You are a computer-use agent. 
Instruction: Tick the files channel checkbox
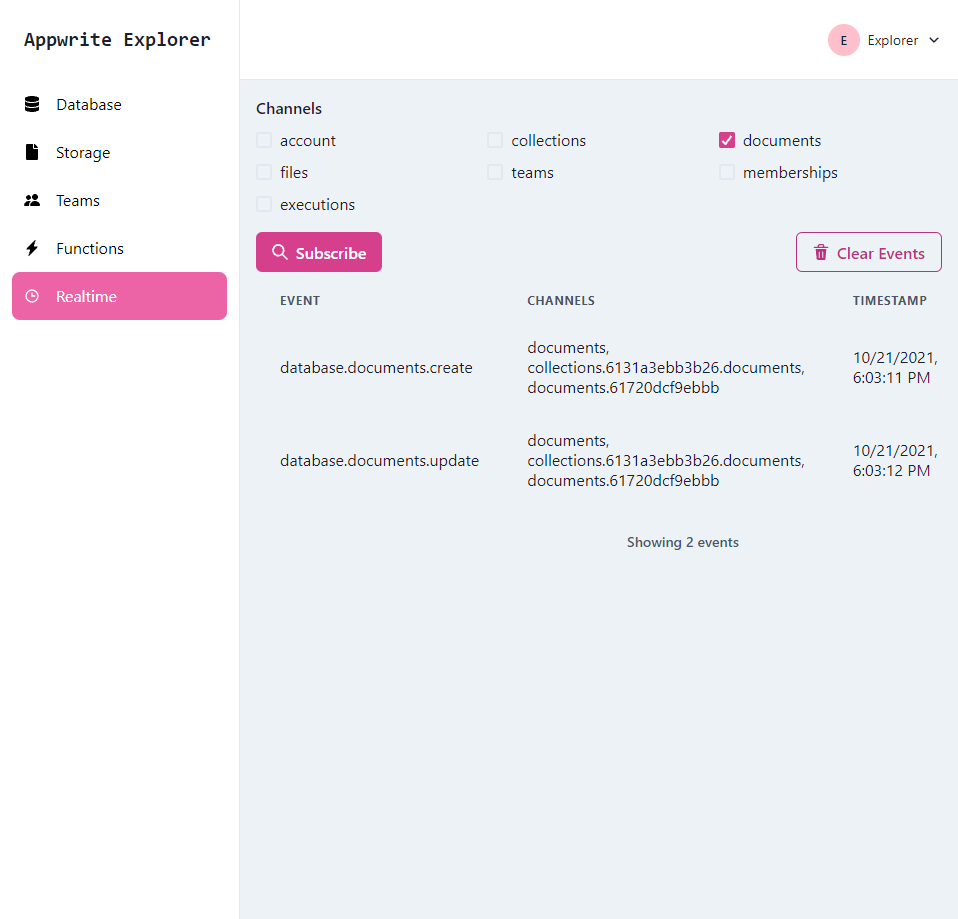click(x=264, y=172)
